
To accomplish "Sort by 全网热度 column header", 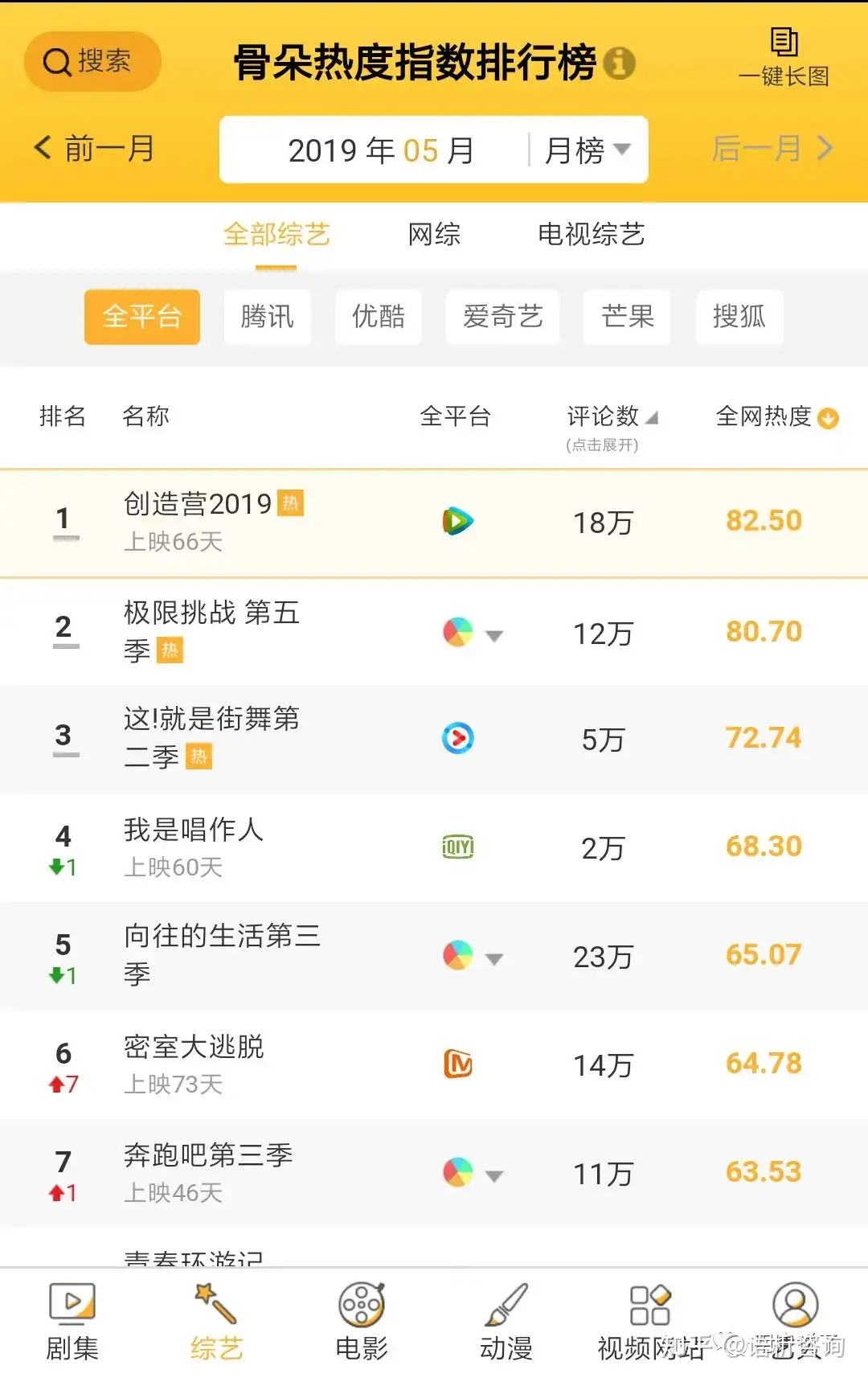I will click(776, 416).
